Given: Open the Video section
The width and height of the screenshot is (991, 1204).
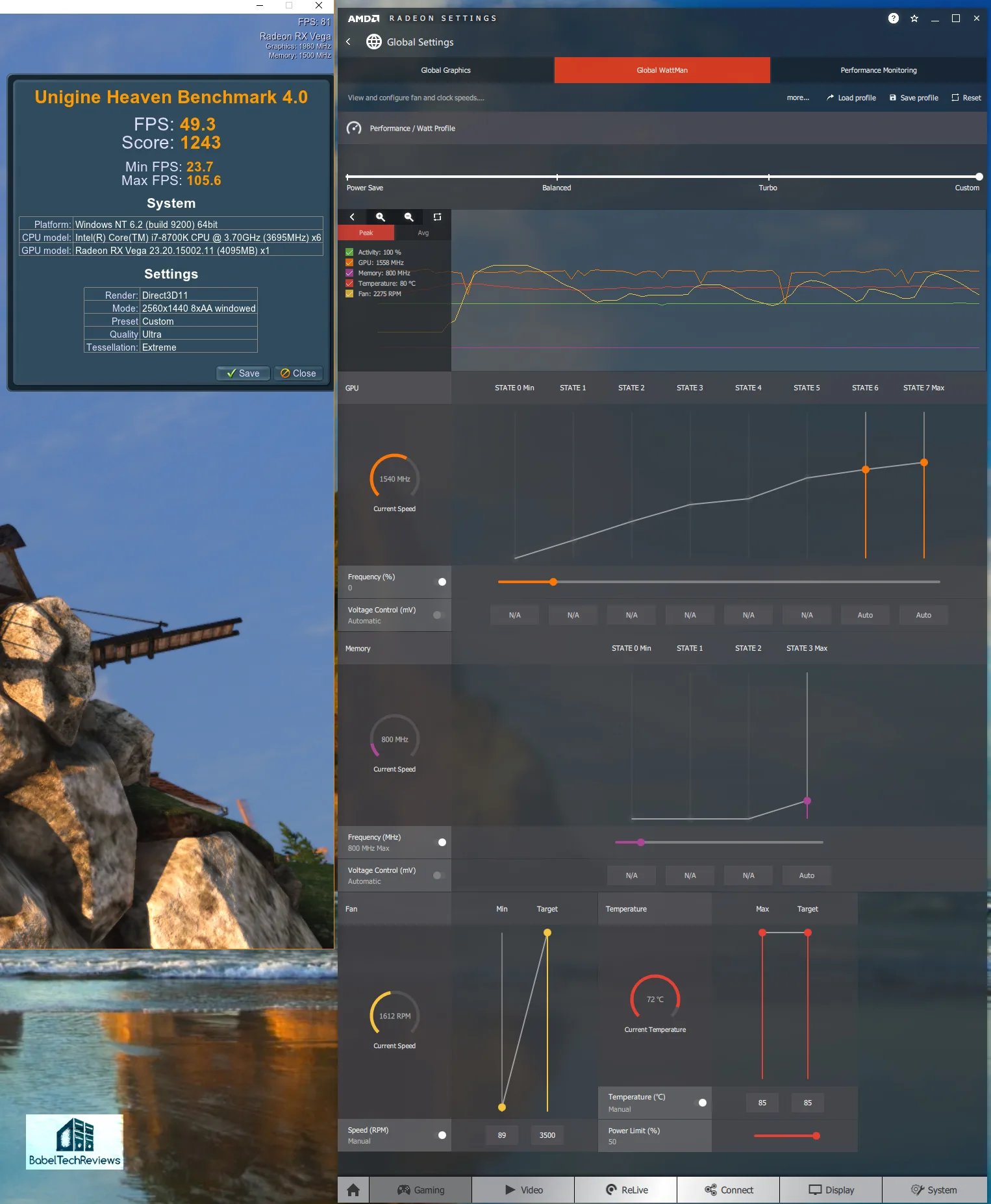Looking at the screenshot, I should tap(523, 1190).
